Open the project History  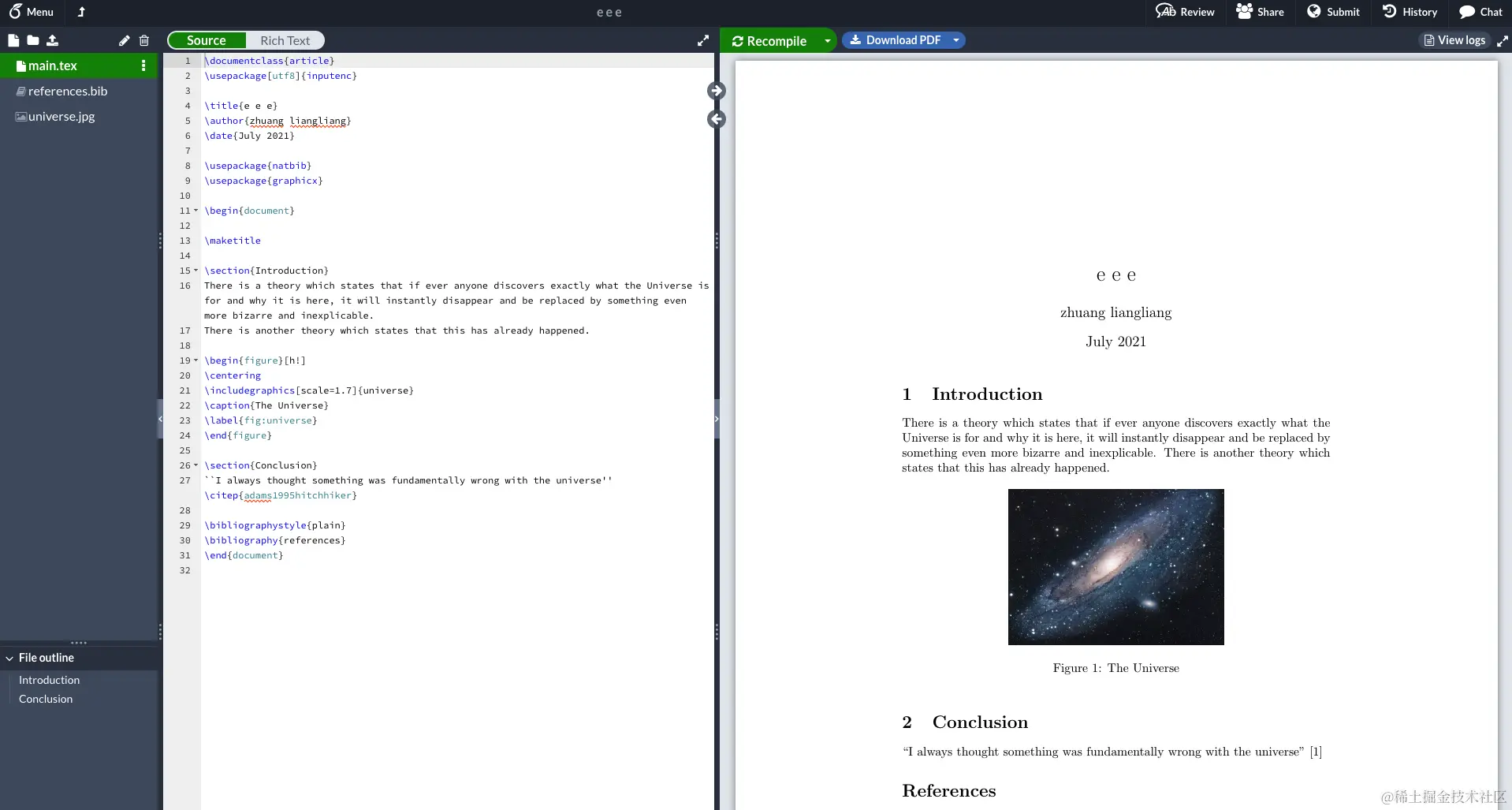click(x=1410, y=12)
